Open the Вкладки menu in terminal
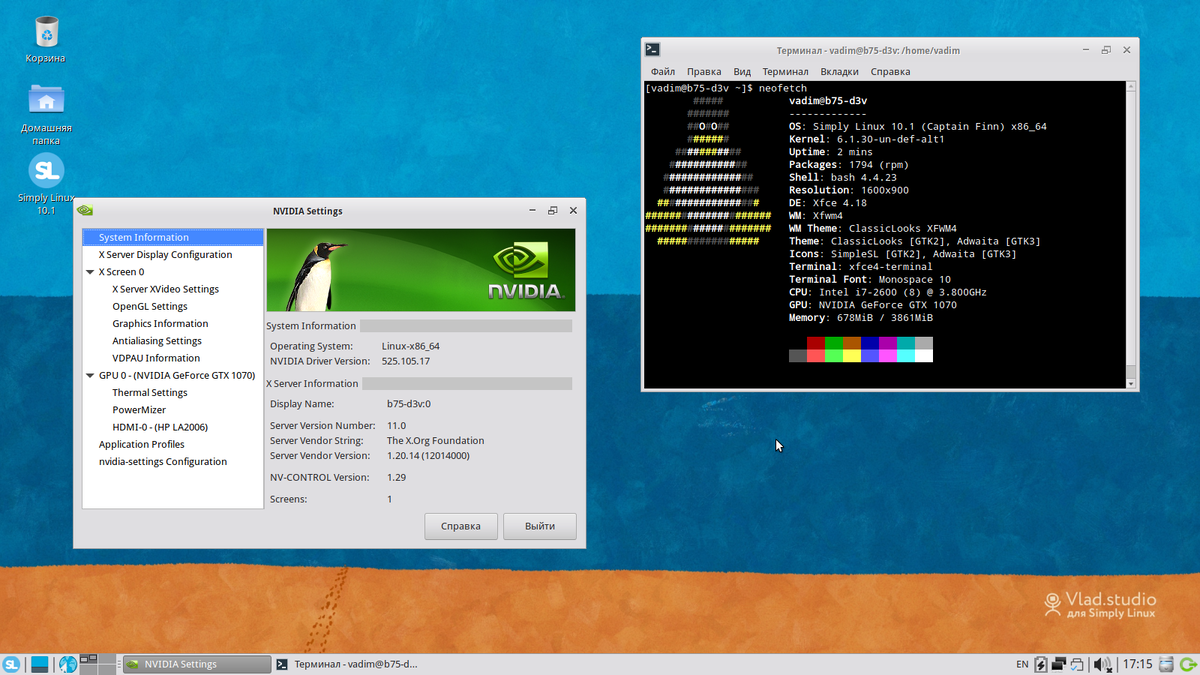This screenshot has height=675, width=1200. [x=840, y=72]
